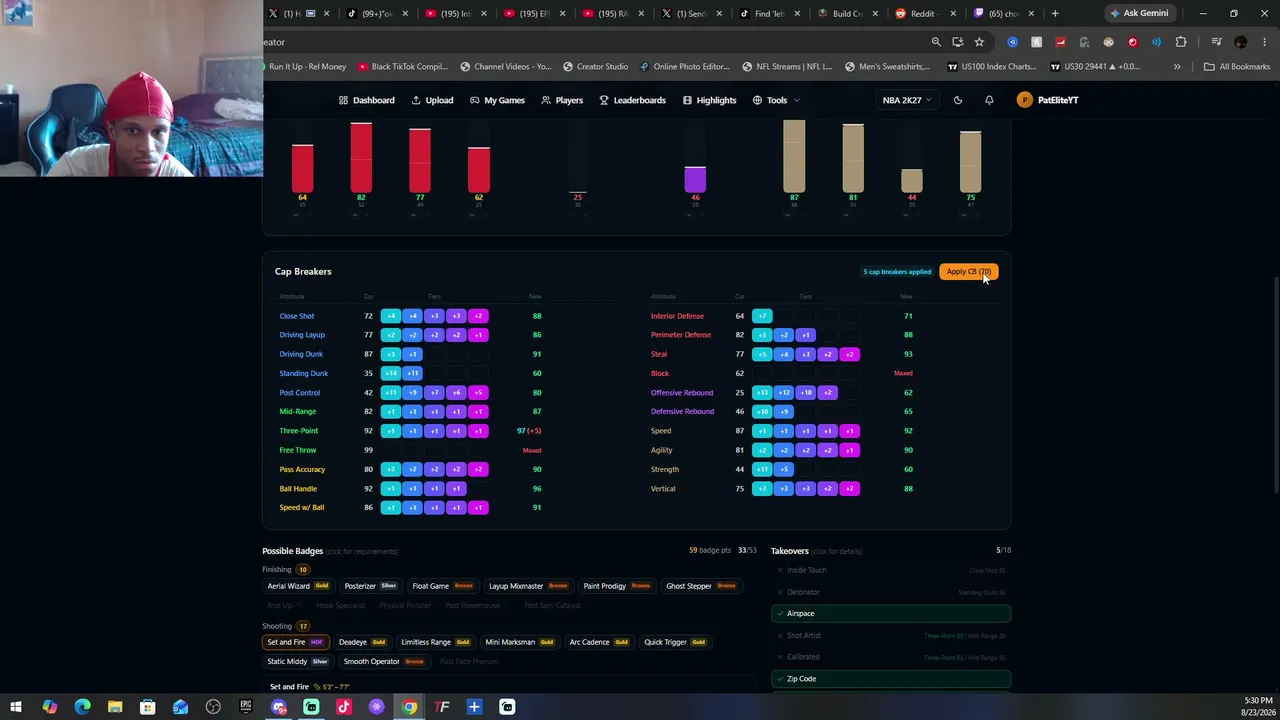Viewport: 1280px width, 720px height.
Task: Open Epic Games Launcher from the taskbar
Action: coord(246,707)
